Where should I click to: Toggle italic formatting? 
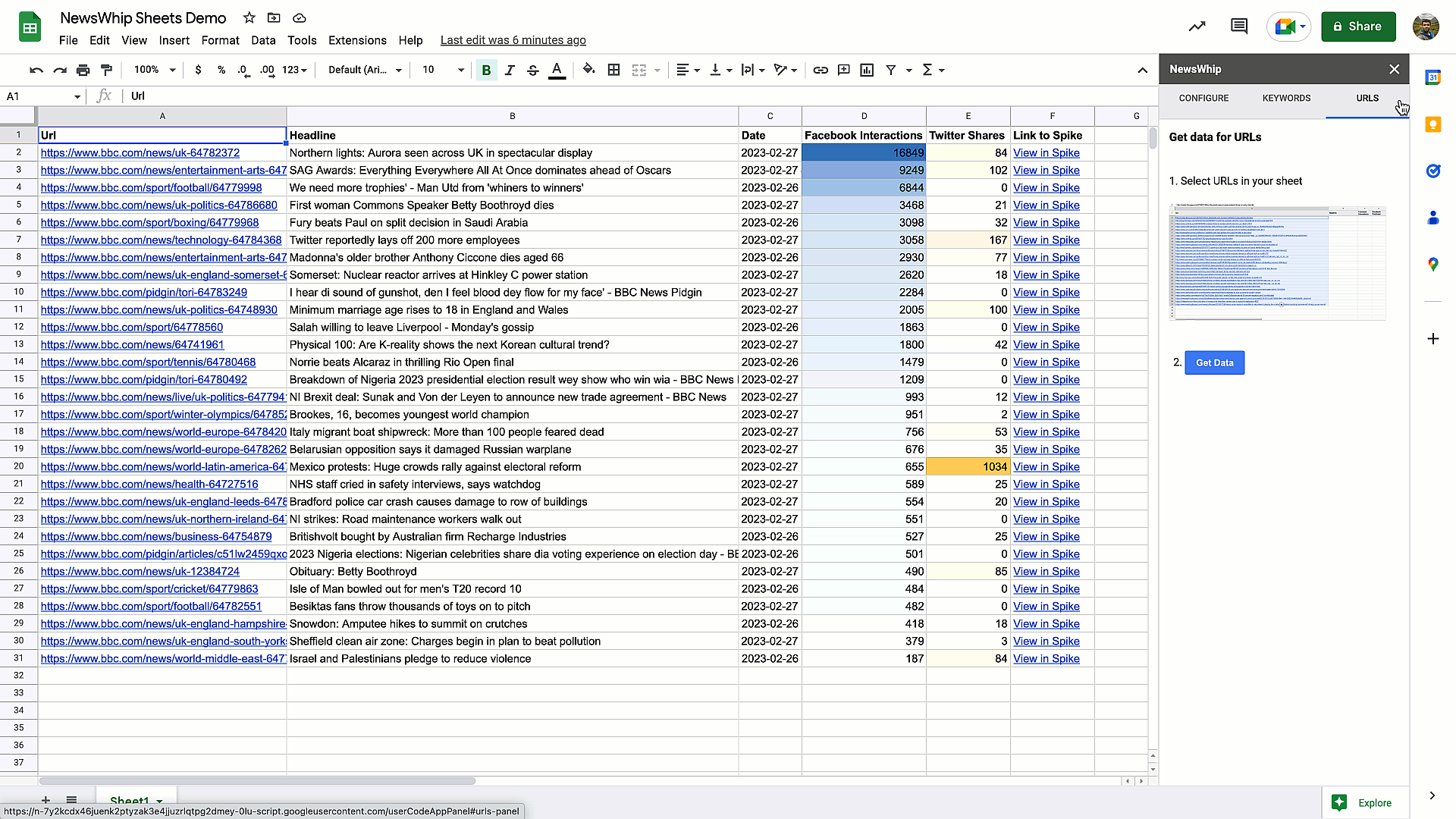510,70
